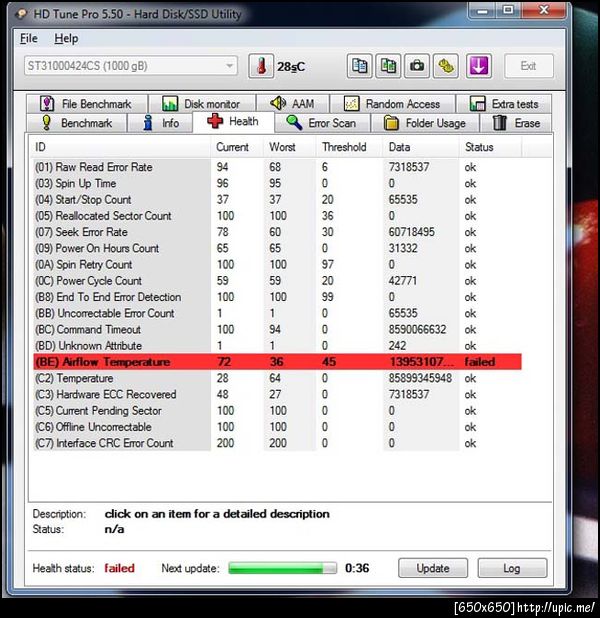Viewport: 600px width, 618px height.
Task: Open the Info tab
Action: coord(160,123)
